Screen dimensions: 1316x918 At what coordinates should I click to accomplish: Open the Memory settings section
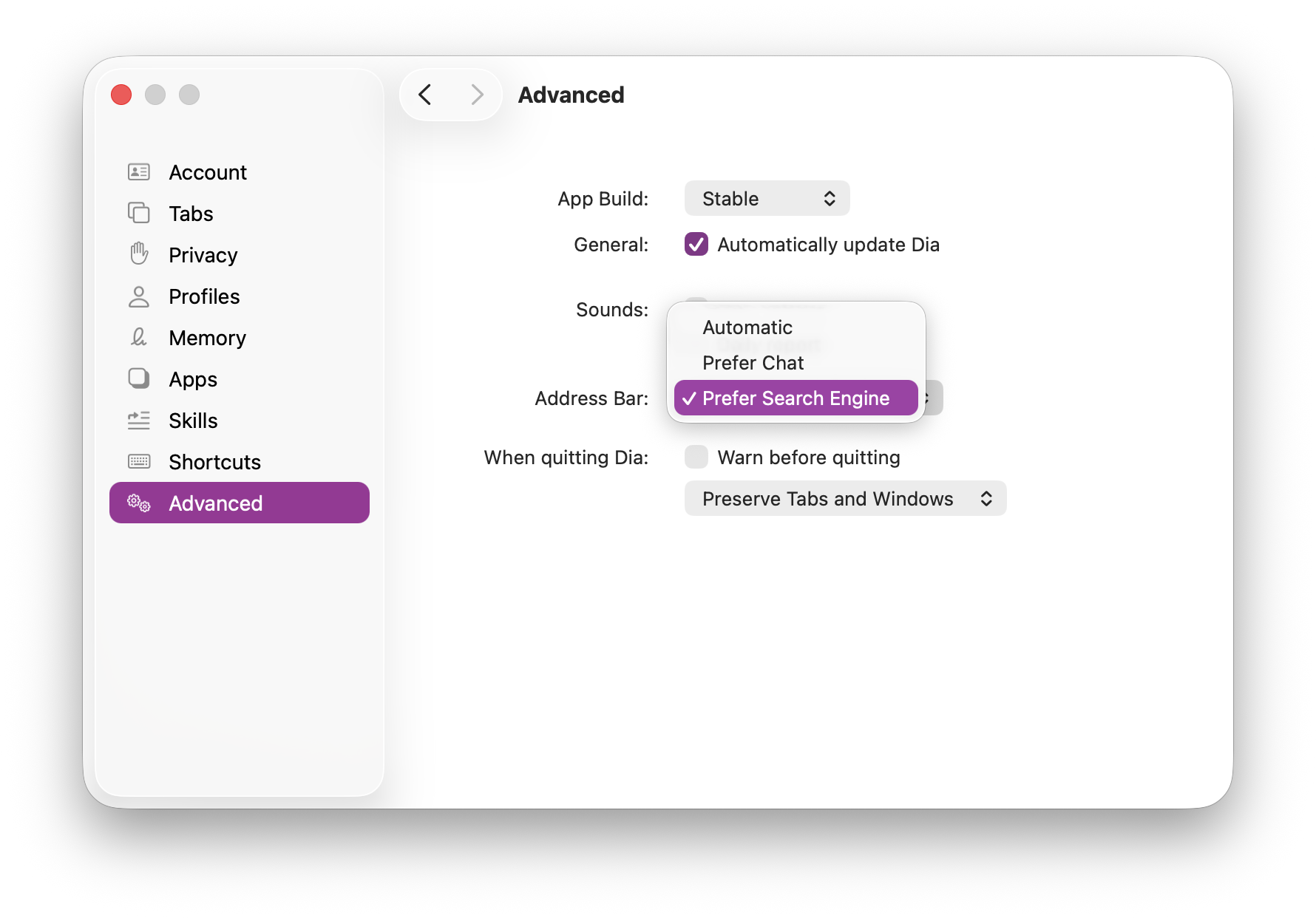[x=240, y=338]
